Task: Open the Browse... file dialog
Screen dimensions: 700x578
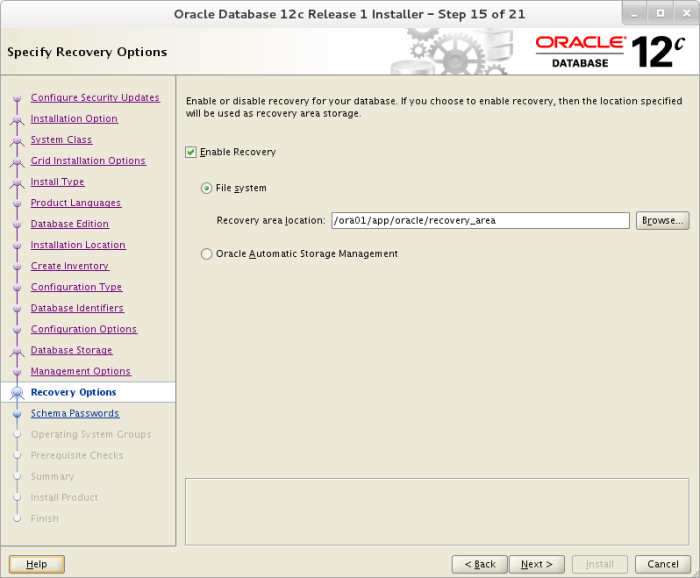Action: coord(662,220)
